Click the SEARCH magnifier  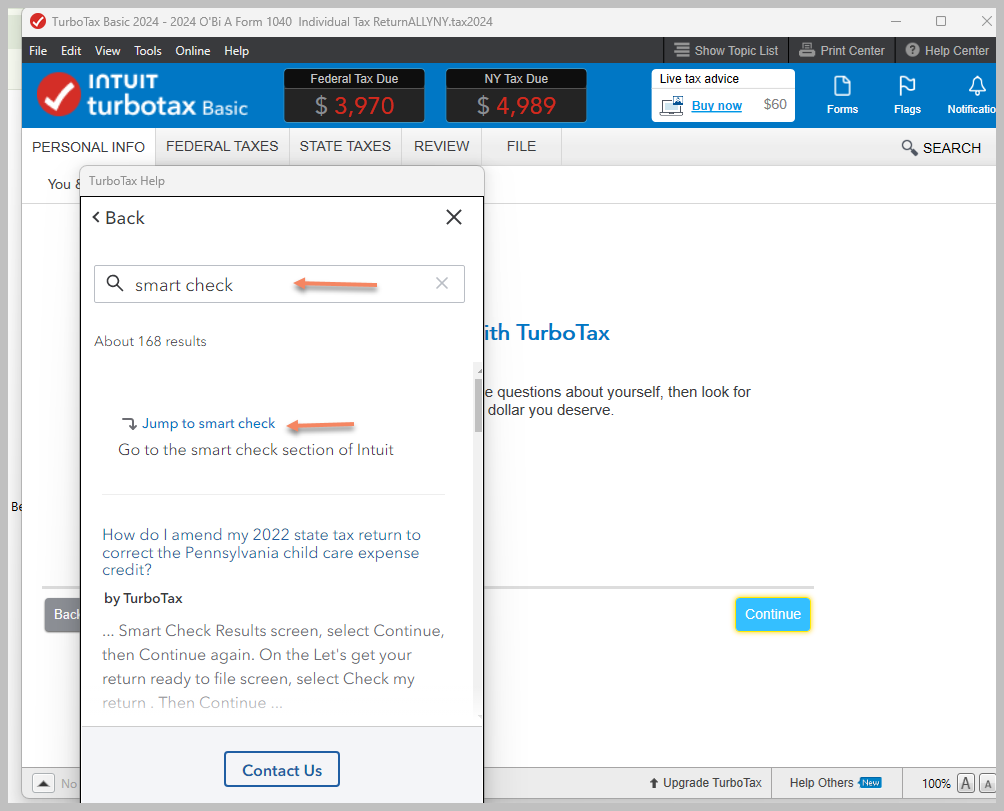[x=909, y=148]
